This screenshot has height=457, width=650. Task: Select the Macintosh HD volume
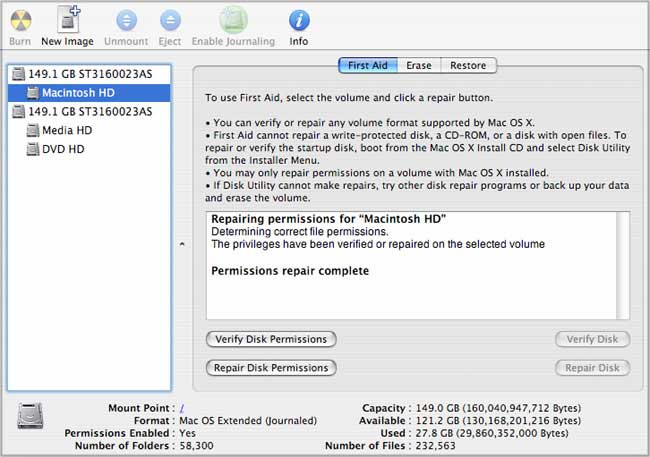pyautogui.click(x=89, y=93)
